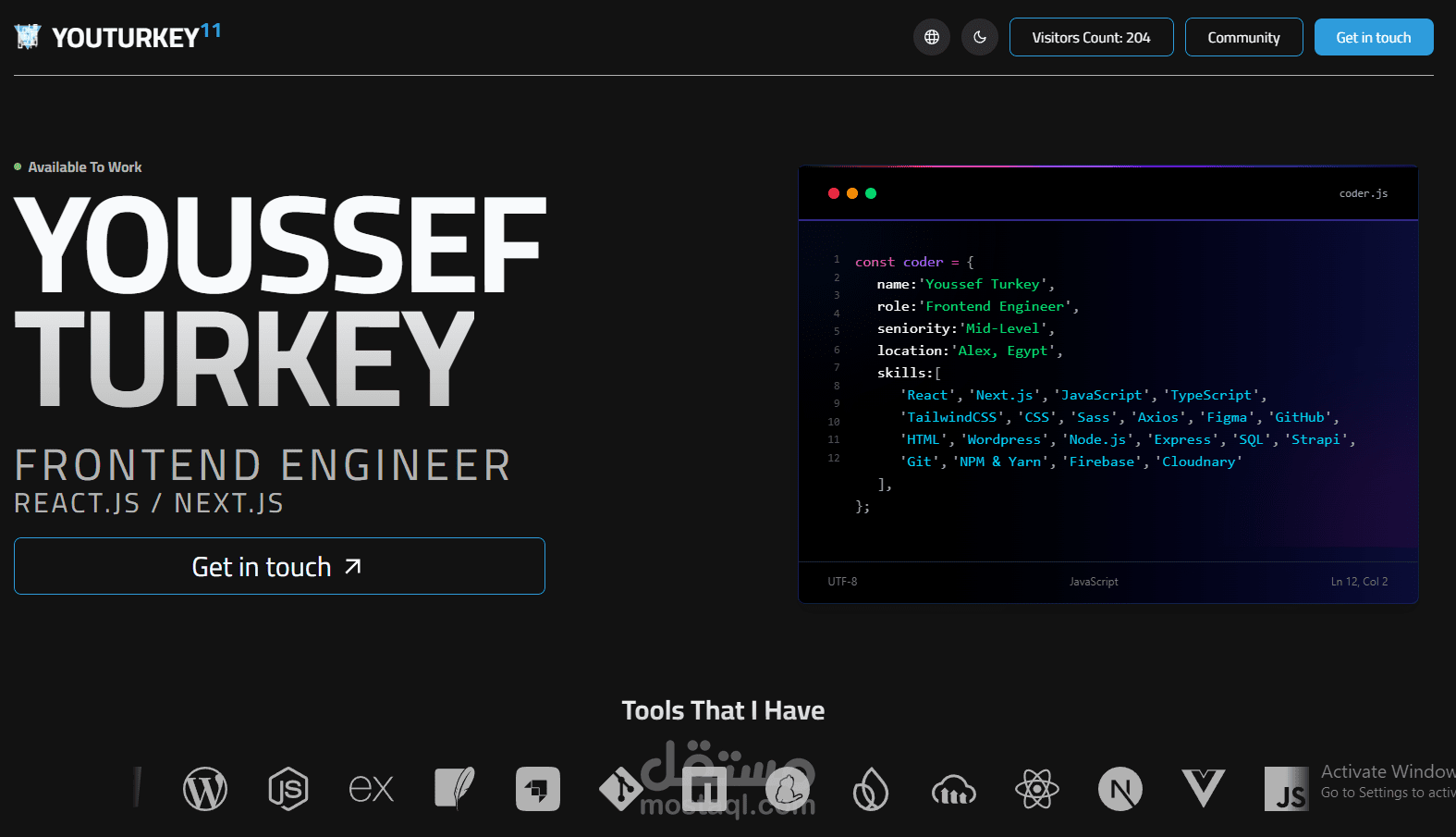Screen dimensions: 1456x837
Task: Select the npm square icon
Action: tap(704, 790)
